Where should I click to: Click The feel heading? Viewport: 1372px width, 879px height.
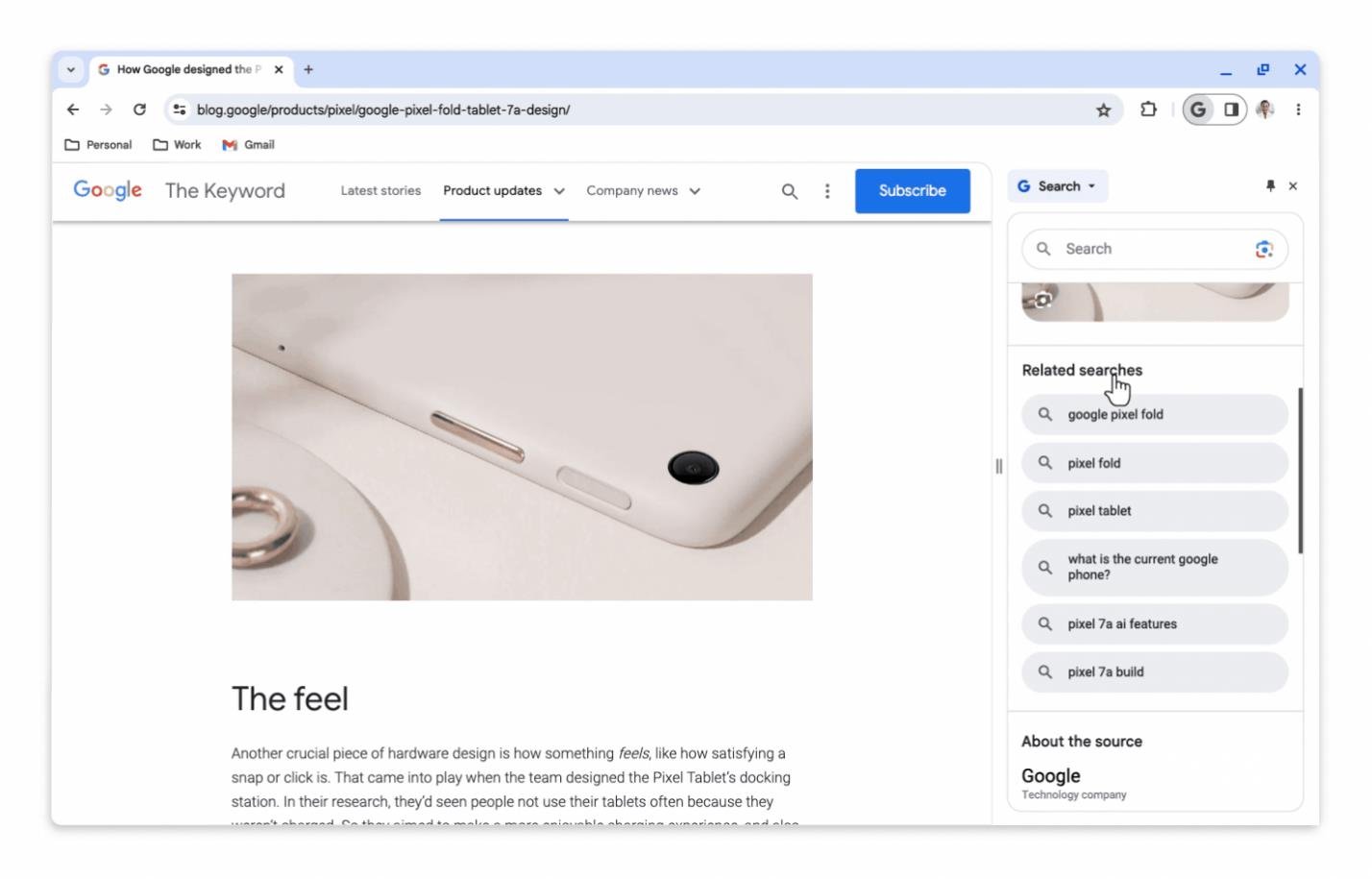point(290,698)
